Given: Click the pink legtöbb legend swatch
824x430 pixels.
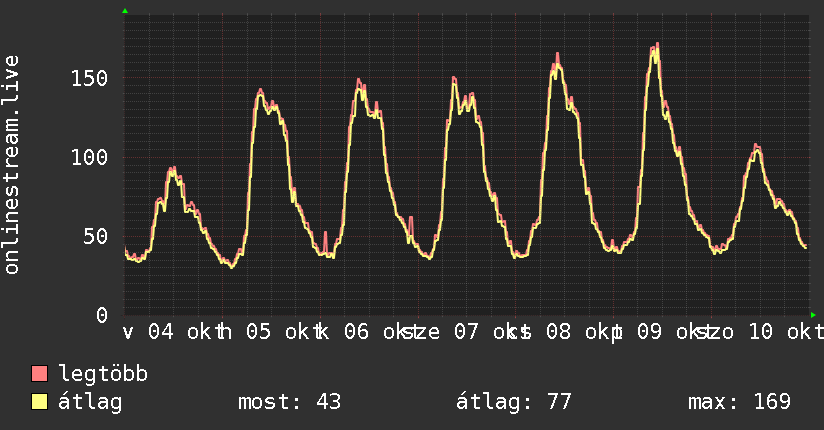Looking at the screenshot, I should [x=39, y=374].
